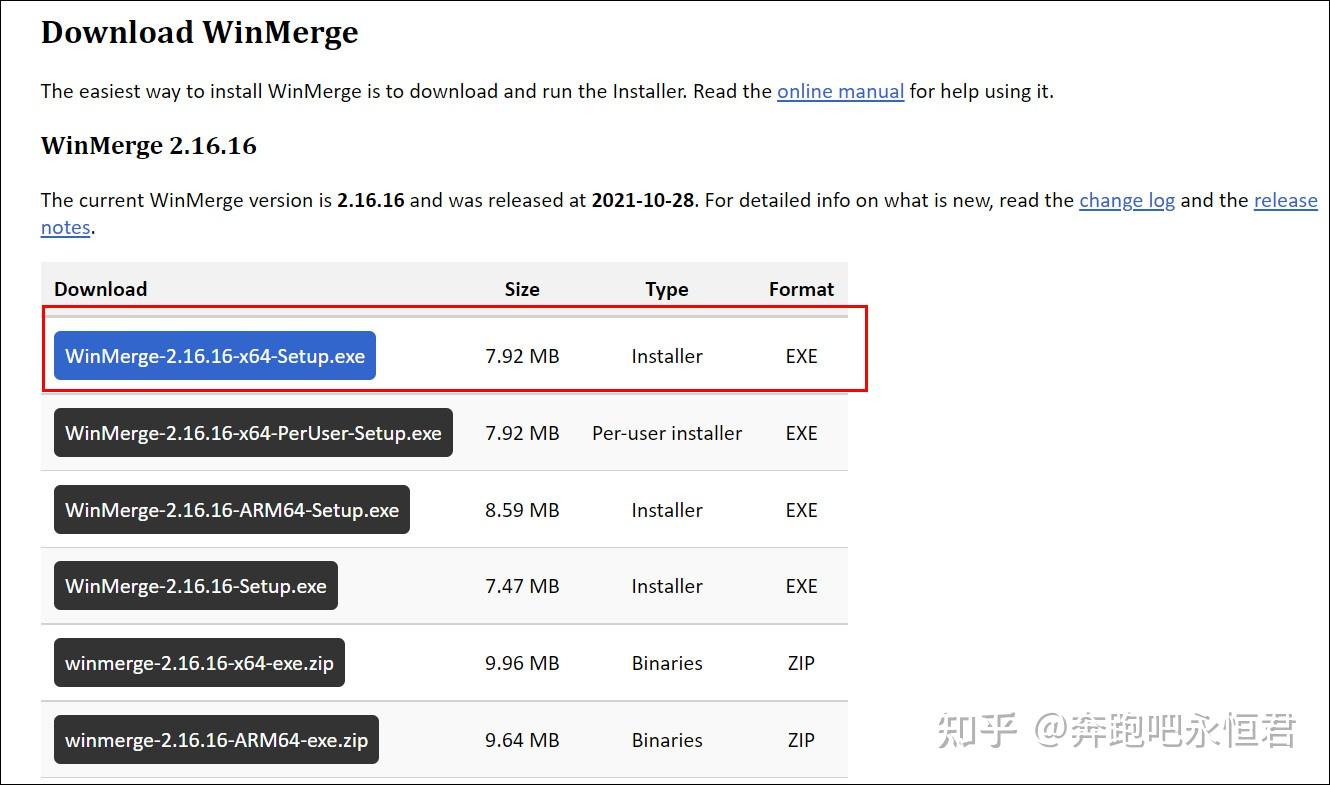1330x785 pixels.
Task: Download winmerge-2.16.16-x64-exe.zip binaries
Action: point(199,663)
